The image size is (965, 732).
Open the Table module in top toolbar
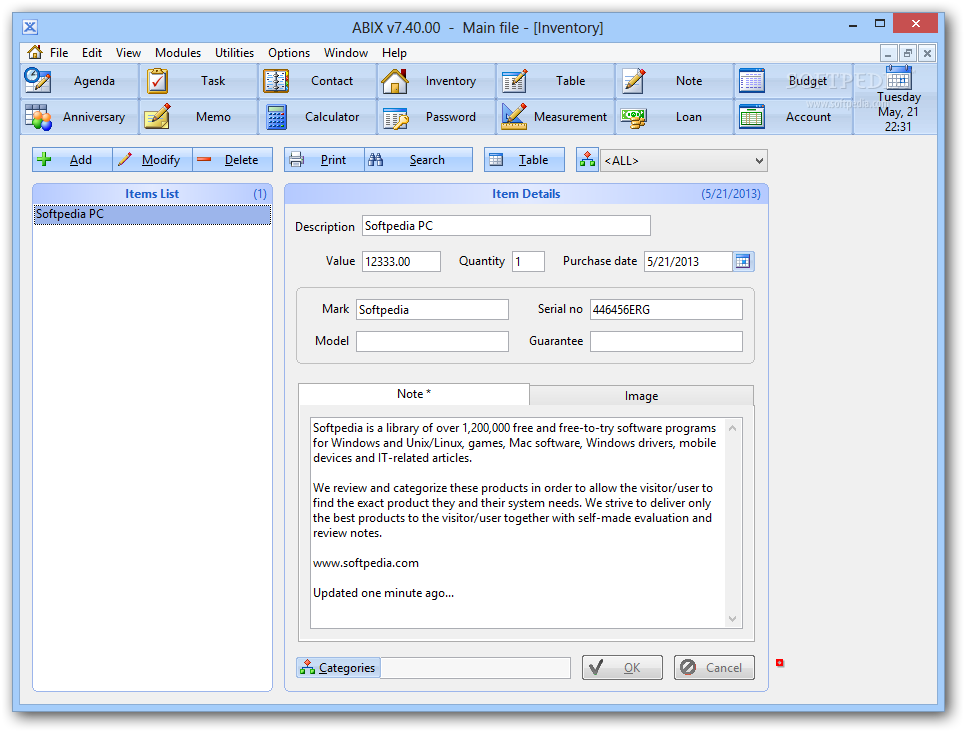coord(555,81)
